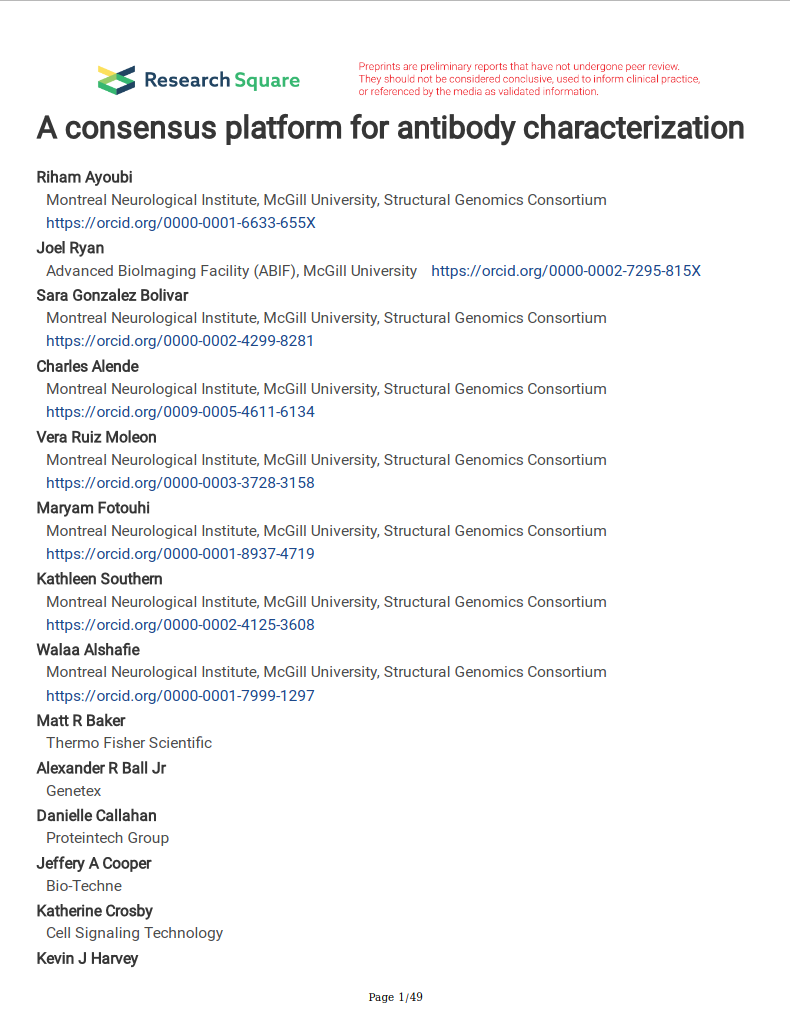
Task: Click the Cell Signaling Technology affiliation
Action: (x=134, y=933)
